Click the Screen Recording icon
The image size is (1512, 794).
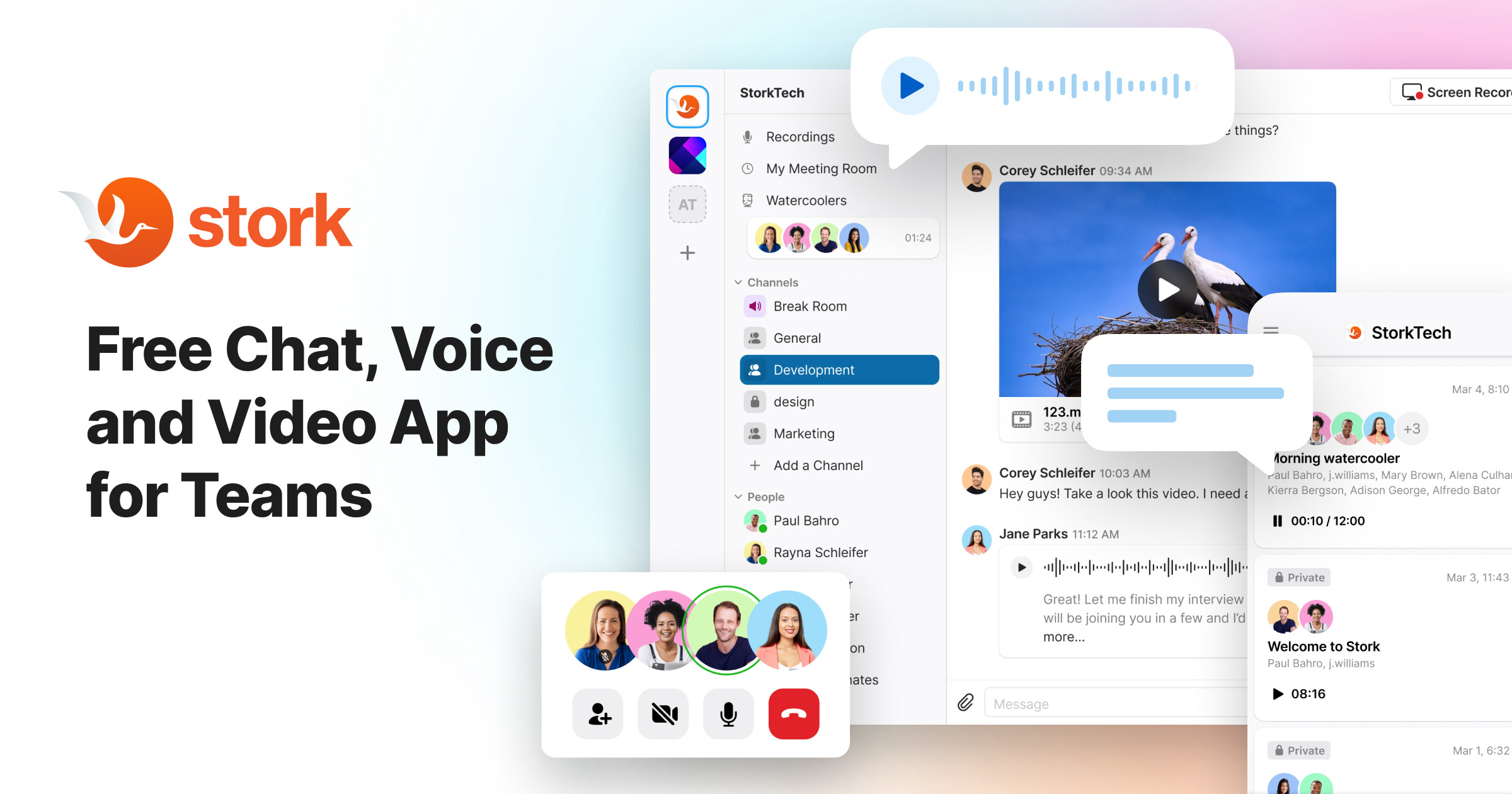(1405, 96)
